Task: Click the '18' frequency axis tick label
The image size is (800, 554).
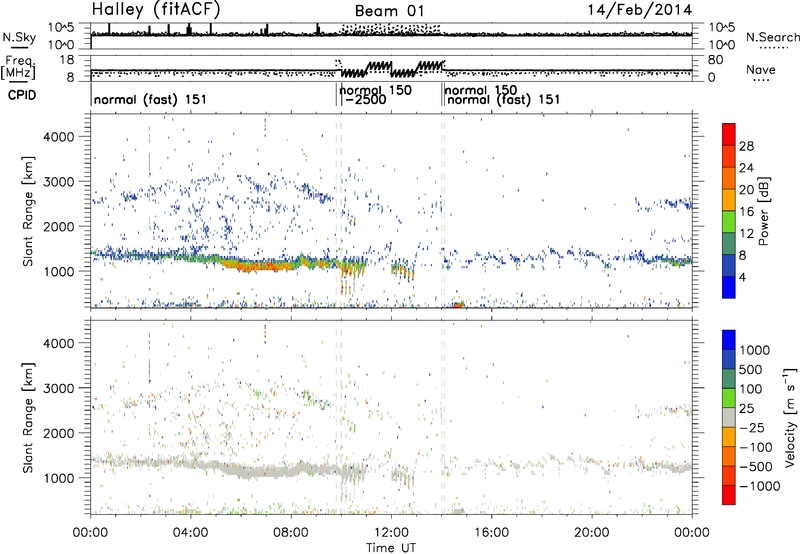Action: [x=67, y=60]
